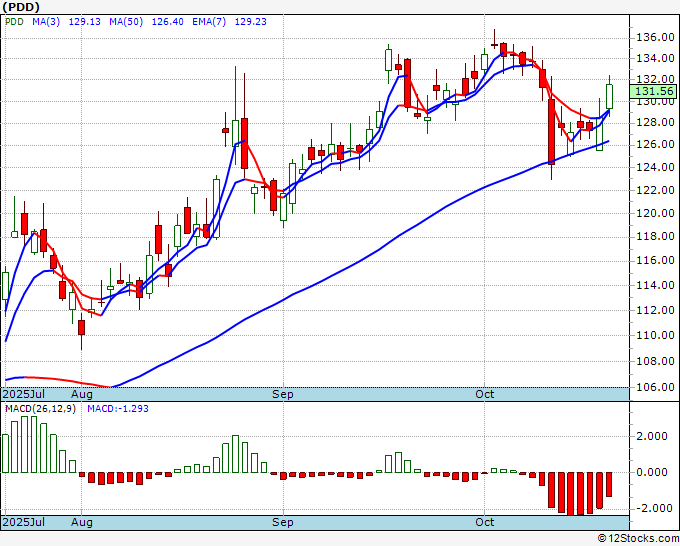The height and width of the screenshot is (546, 680).
Task: Click the 124.00 price axis label
Action: click(x=655, y=167)
